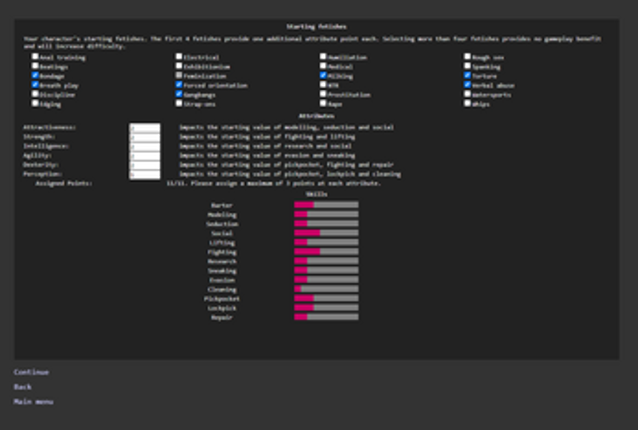Click the 'Skills' heading
The image size is (638, 430).
(x=317, y=194)
